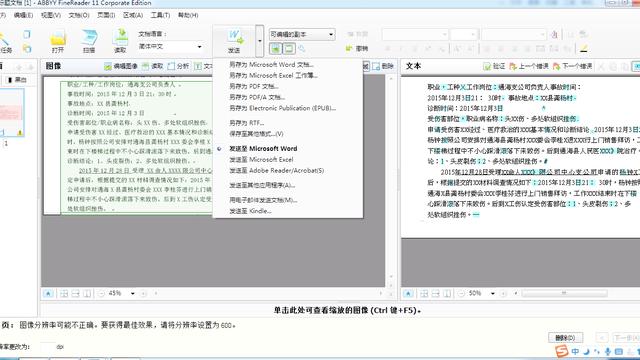The height and width of the screenshot is (360, 640).
Task: Click the text panel horizontal scrollbar
Action: (x=564, y=293)
